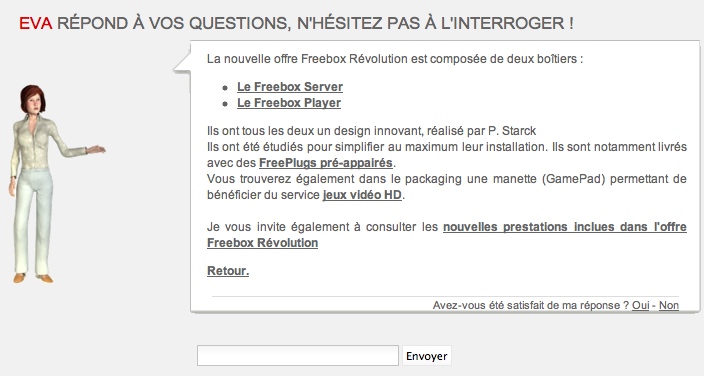Image resolution: width=704 pixels, height=376 pixels.
Task: Click the red EVA word in heading
Action: [35, 23]
